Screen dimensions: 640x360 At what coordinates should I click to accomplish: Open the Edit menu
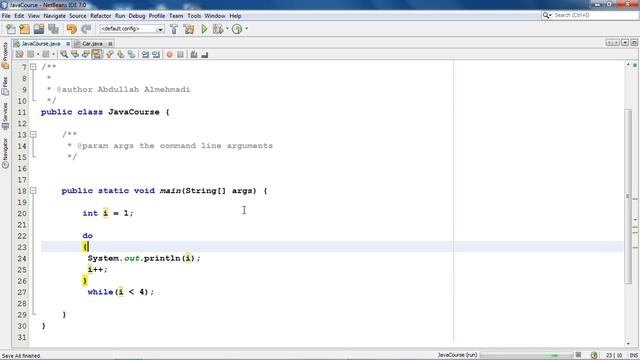pyautogui.click(x=19, y=16)
